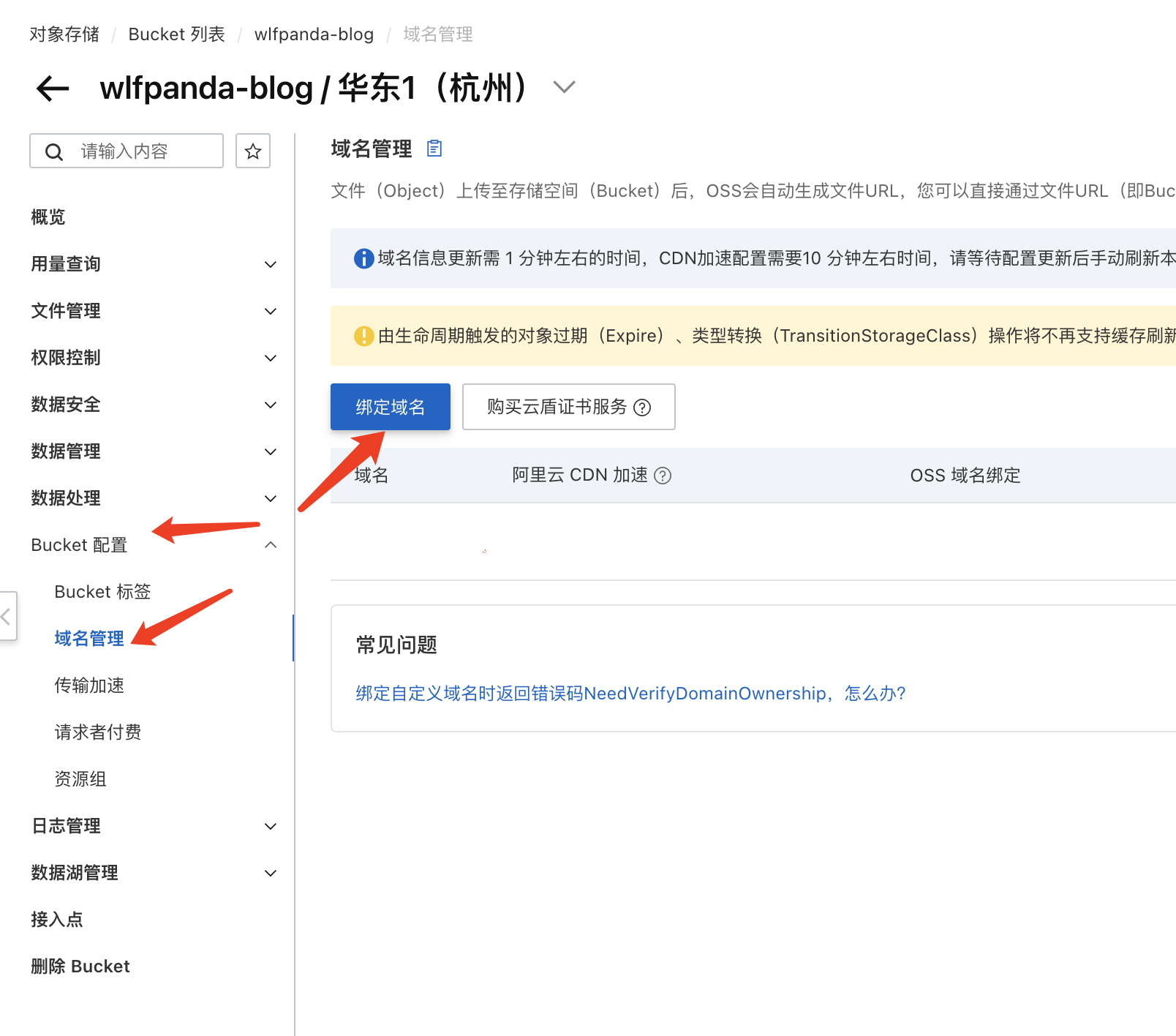Click help icon on 购买云盾证书服务 button
This screenshot has width=1176, height=1036.
tap(642, 408)
